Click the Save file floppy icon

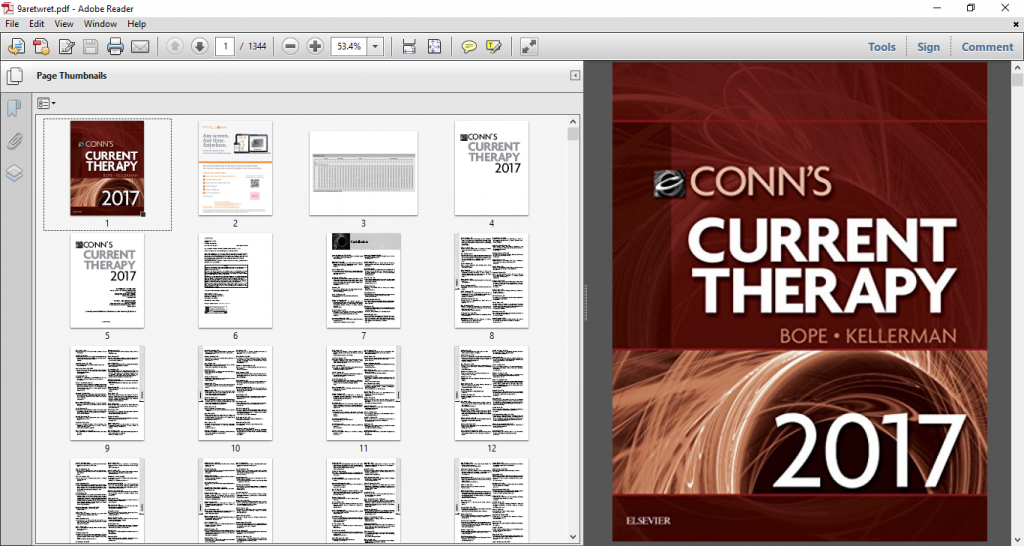pyautogui.click(x=91, y=46)
